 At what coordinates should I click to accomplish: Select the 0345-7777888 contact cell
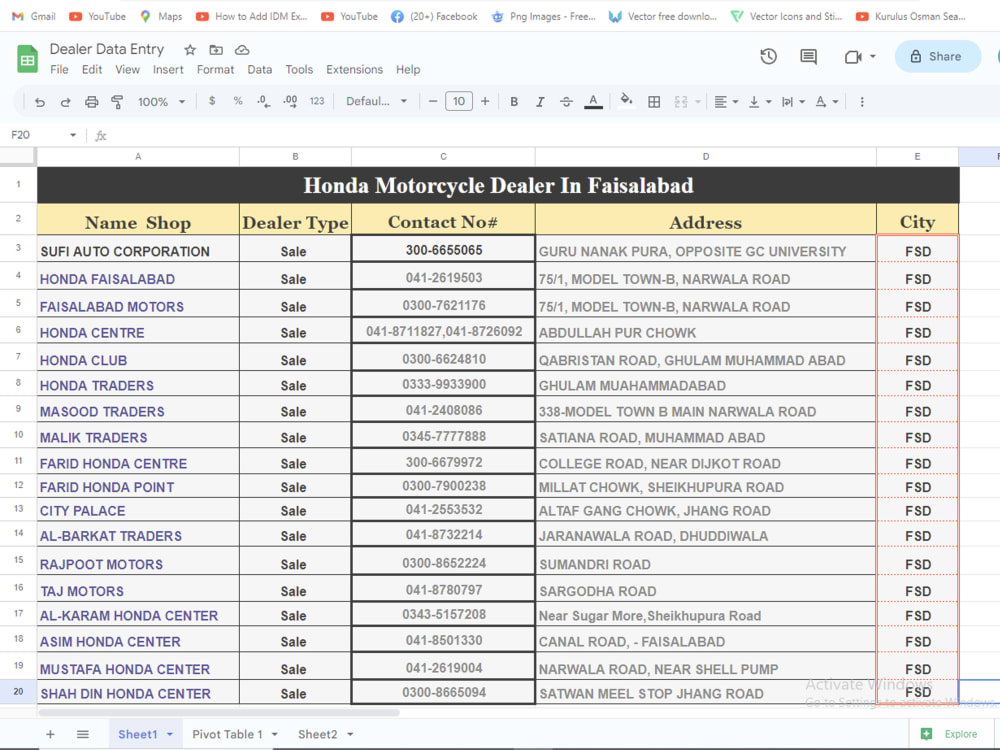click(x=443, y=436)
